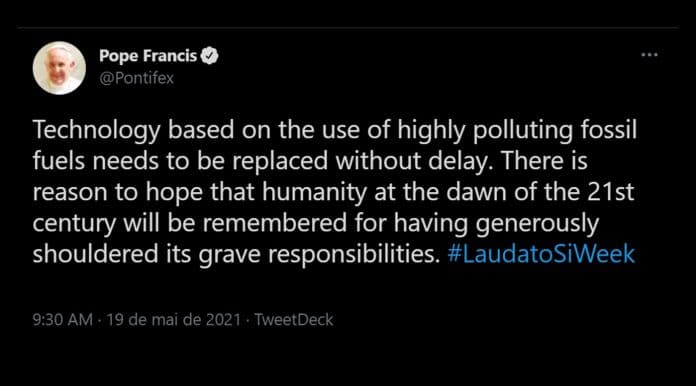Click the 9:30 AM timestamp

pyautogui.click(x=63, y=319)
